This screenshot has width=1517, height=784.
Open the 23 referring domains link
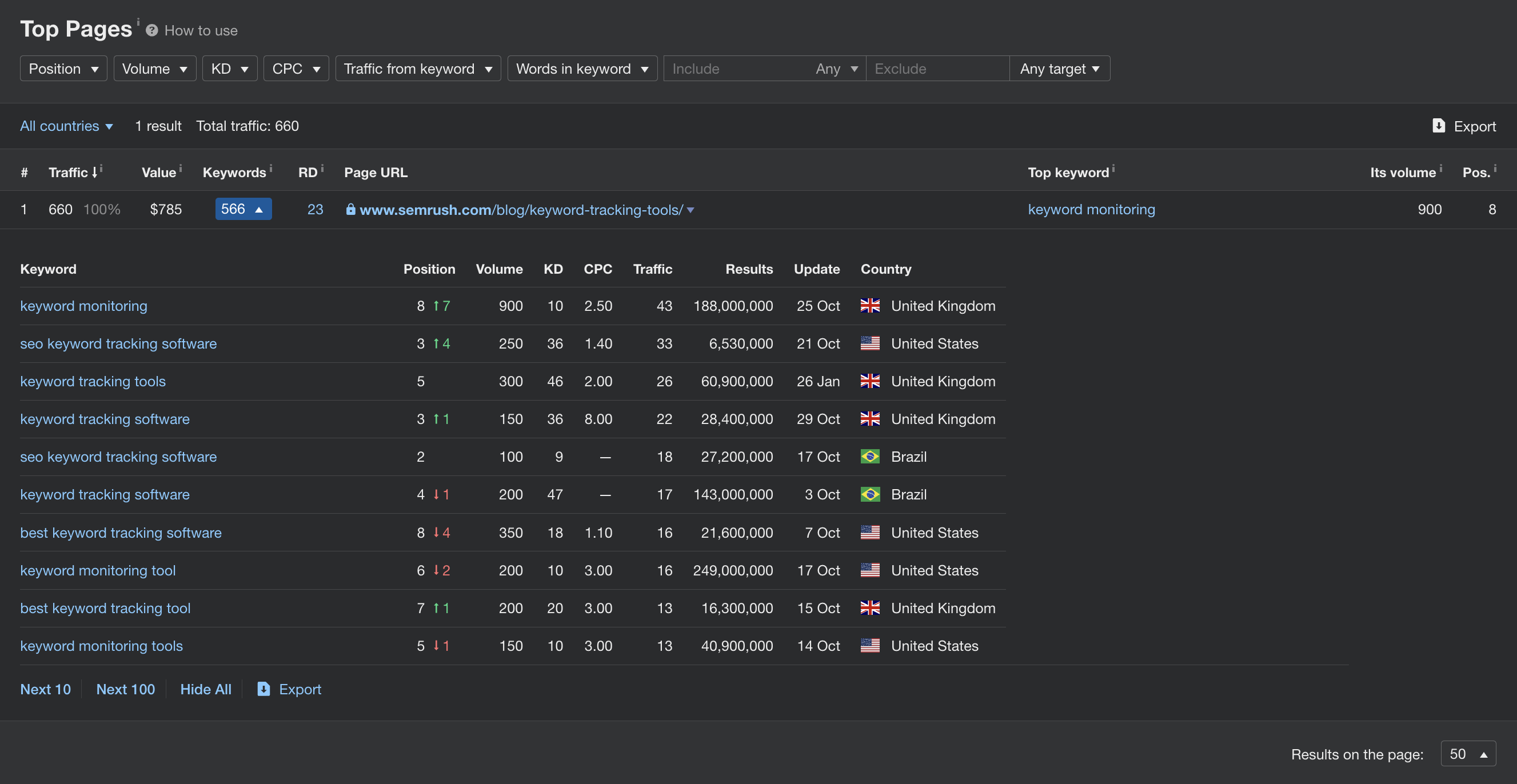coord(315,210)
